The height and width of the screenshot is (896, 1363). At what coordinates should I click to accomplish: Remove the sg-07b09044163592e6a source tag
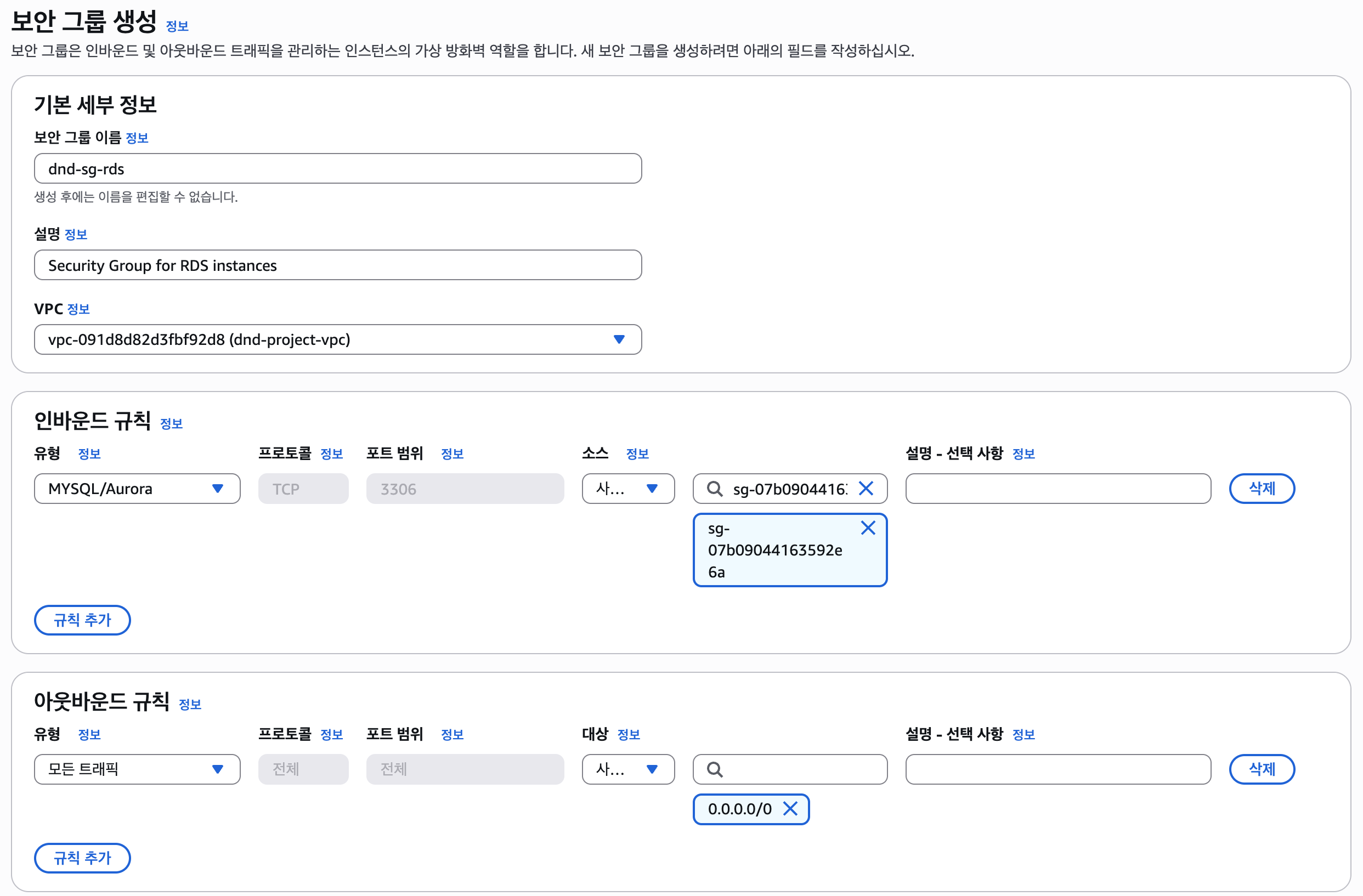(868, 528)
